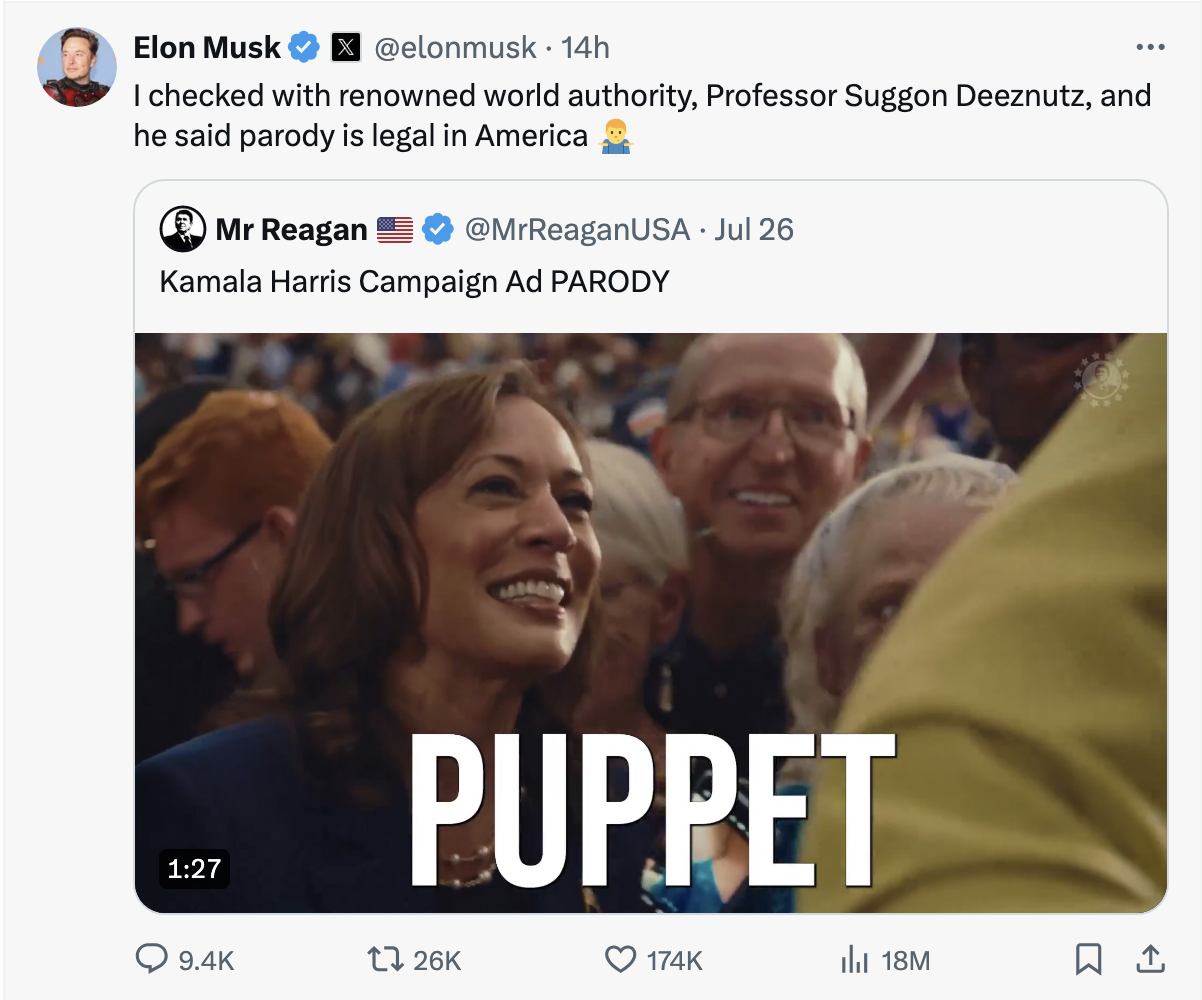This screenshot has height=1000, width=1202.
Task: Click the blue verified badge beside Elon Musk
Action: 305,47
